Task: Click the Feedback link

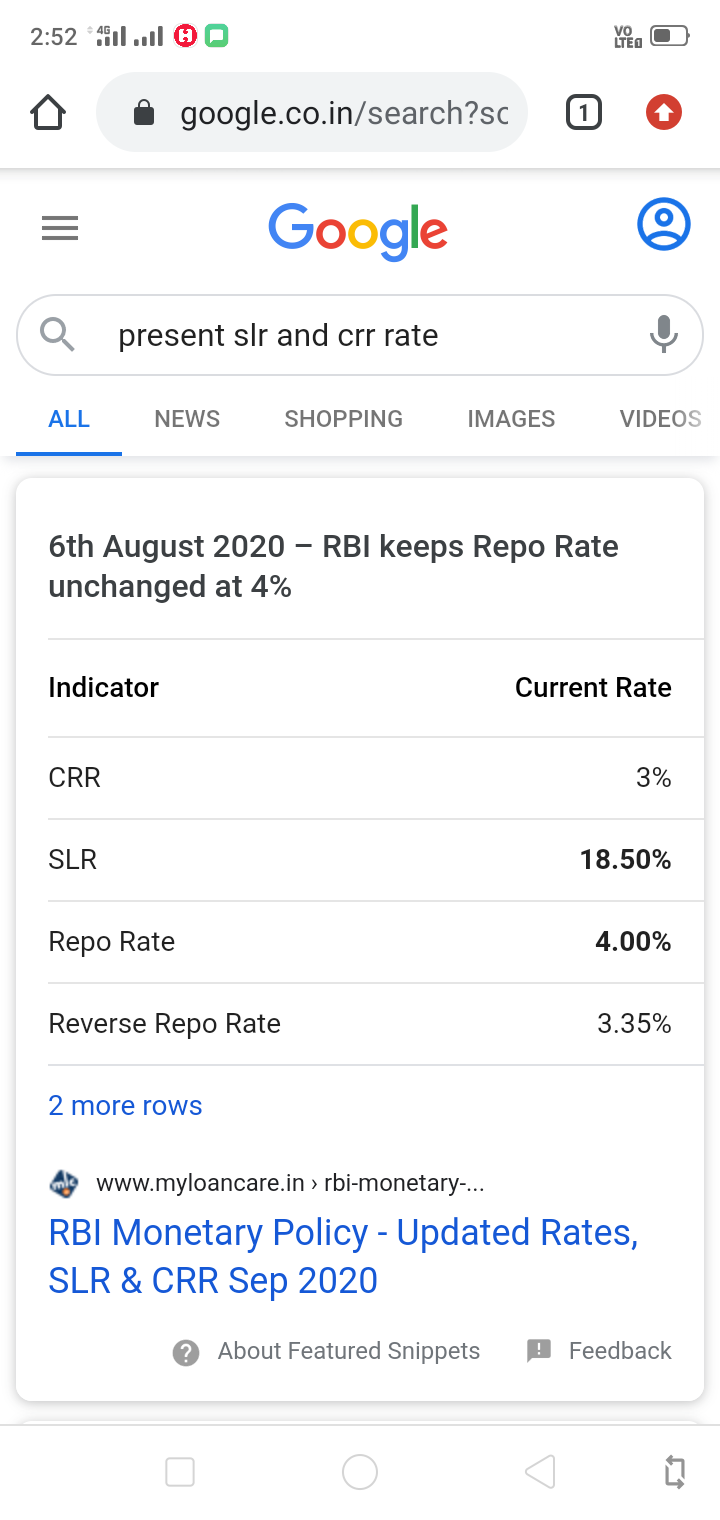Action: 619,1351
